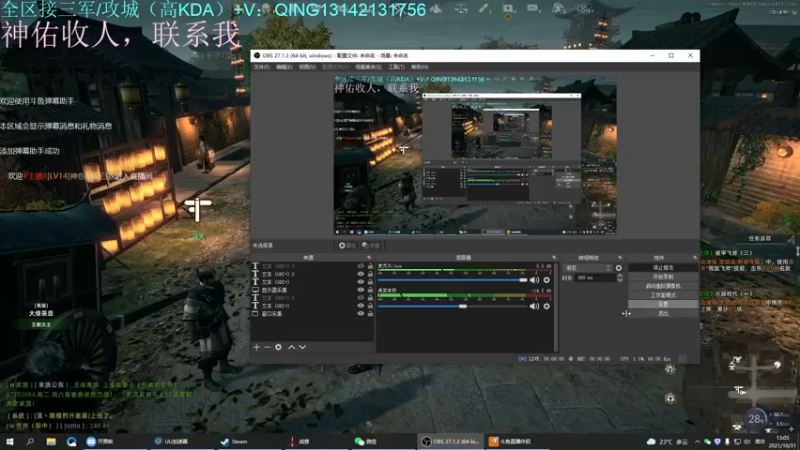Open the 场景集合(S) menu

368,67
